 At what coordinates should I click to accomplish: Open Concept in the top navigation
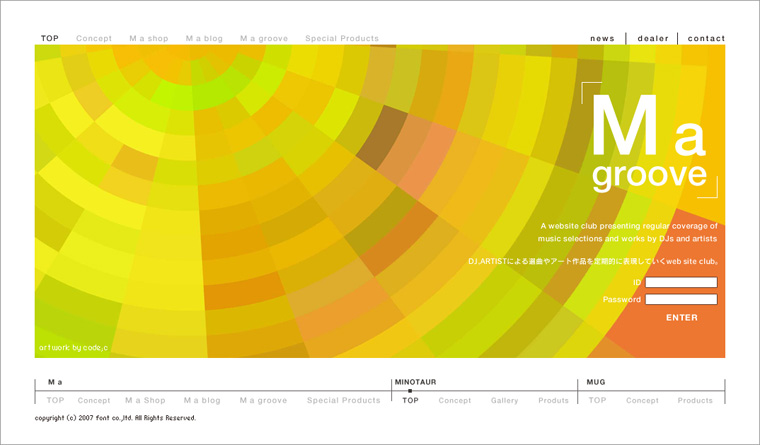point(94,39)
